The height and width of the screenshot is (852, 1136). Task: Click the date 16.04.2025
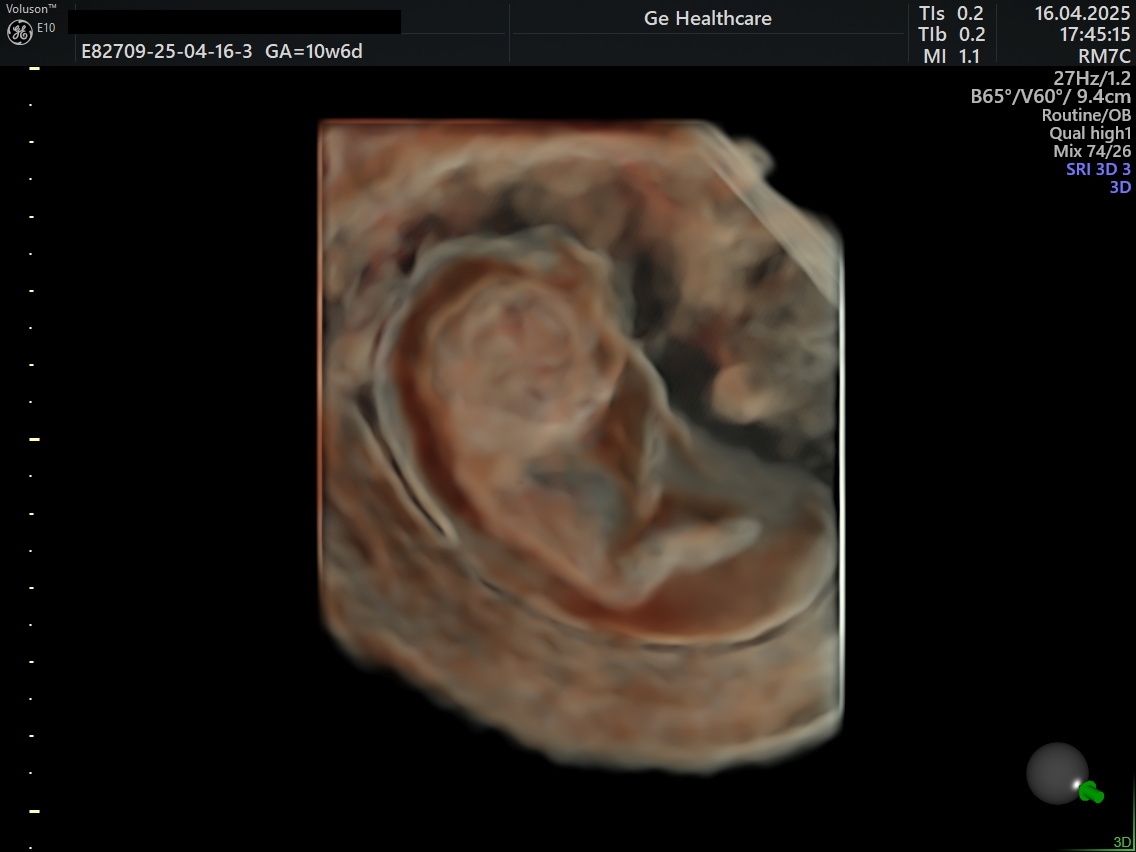[1082, 13]
